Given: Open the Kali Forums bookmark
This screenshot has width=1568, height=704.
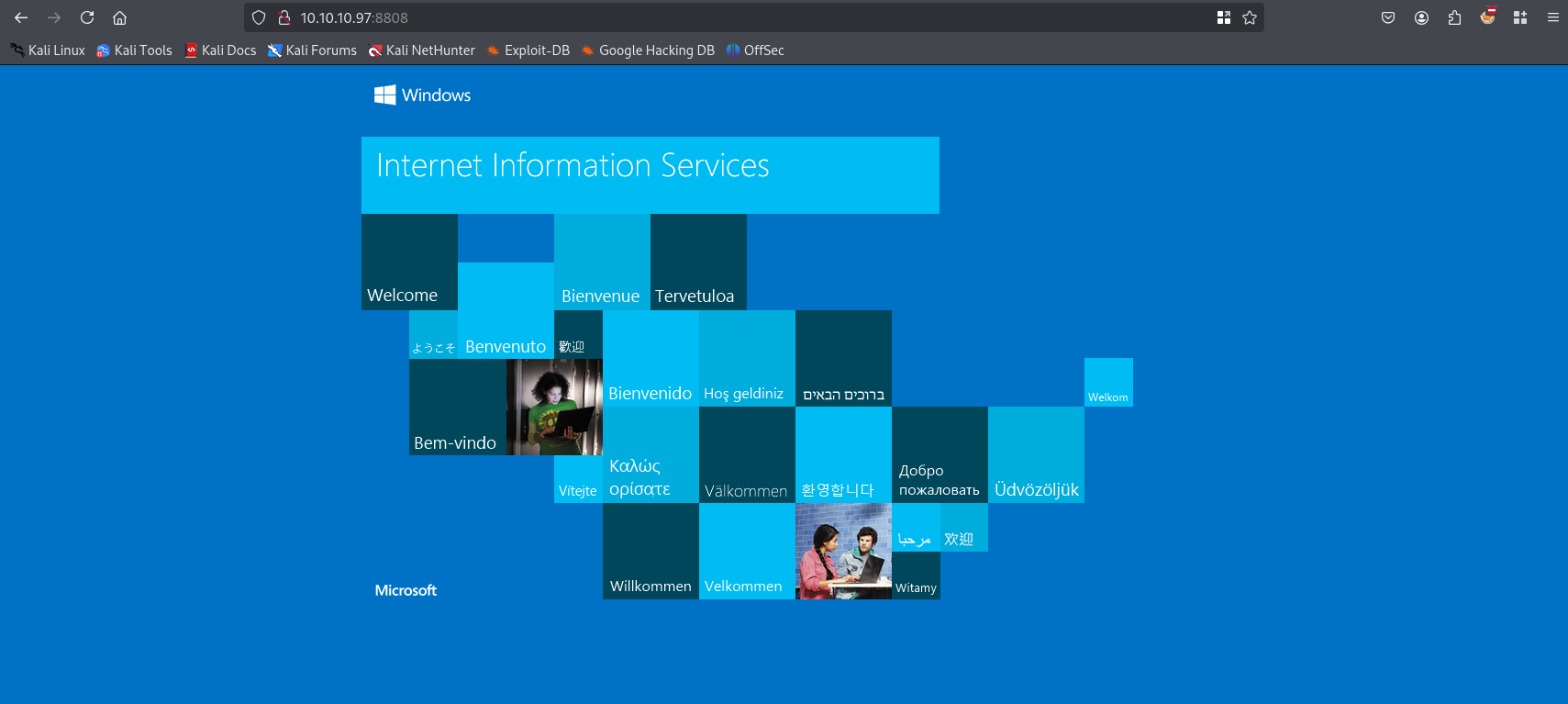Looking at the screenshot, I should [312, 50].
